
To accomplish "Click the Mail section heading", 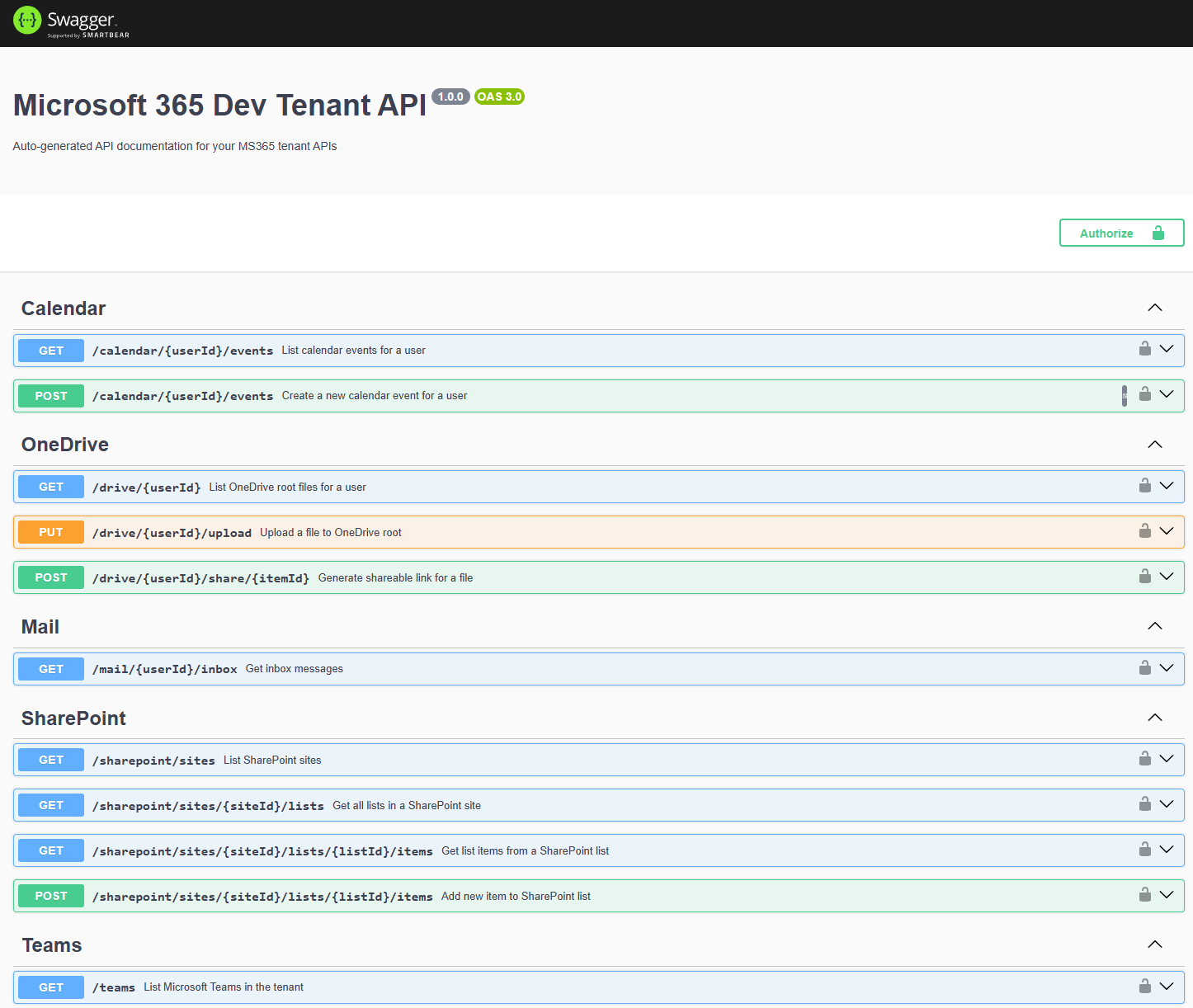I will 40,627.
